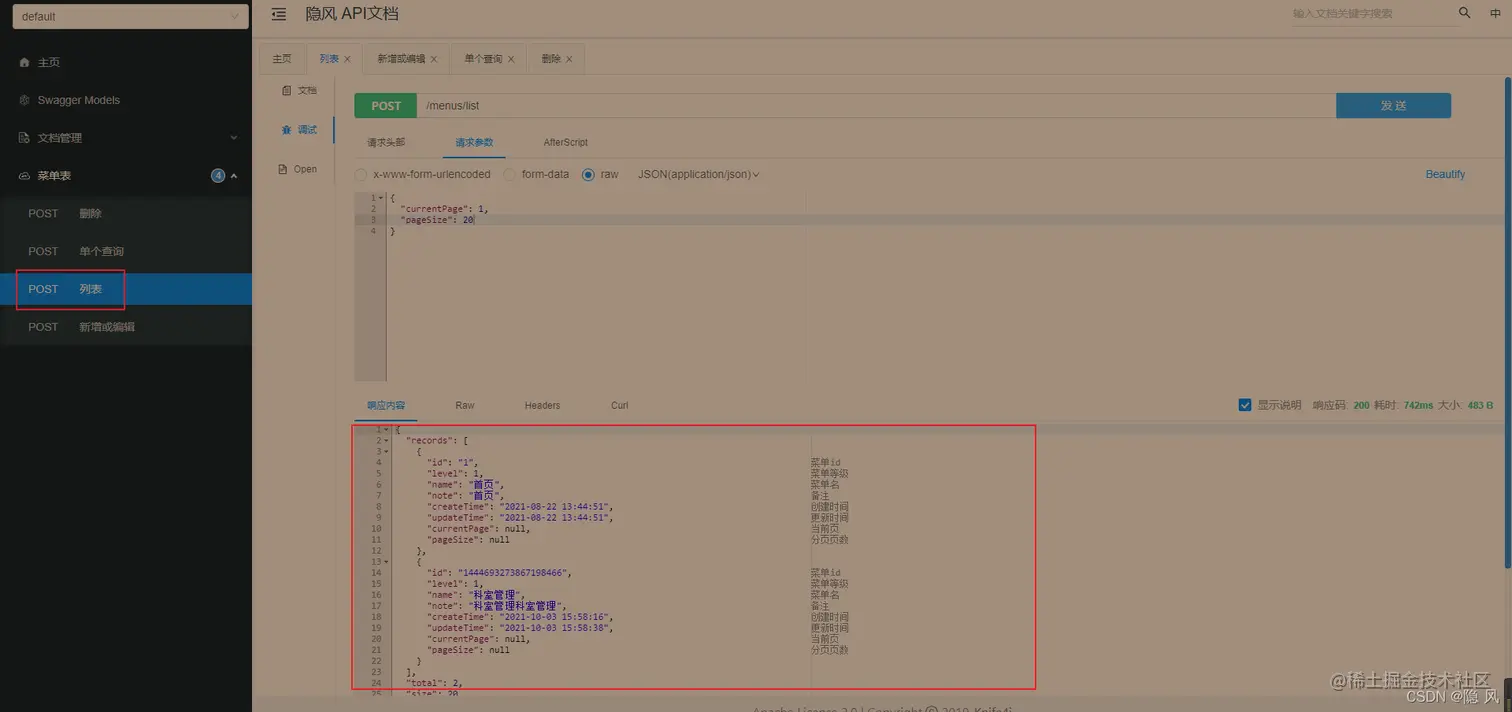Select raw radio option
Viewport: 1512px width, 712px height.
pos(588,174)
